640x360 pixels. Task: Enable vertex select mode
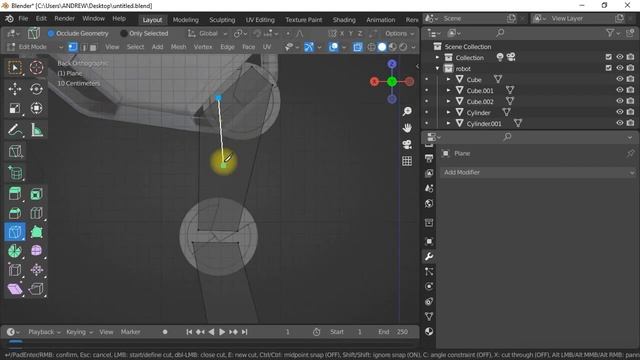[x=73, y=47]
